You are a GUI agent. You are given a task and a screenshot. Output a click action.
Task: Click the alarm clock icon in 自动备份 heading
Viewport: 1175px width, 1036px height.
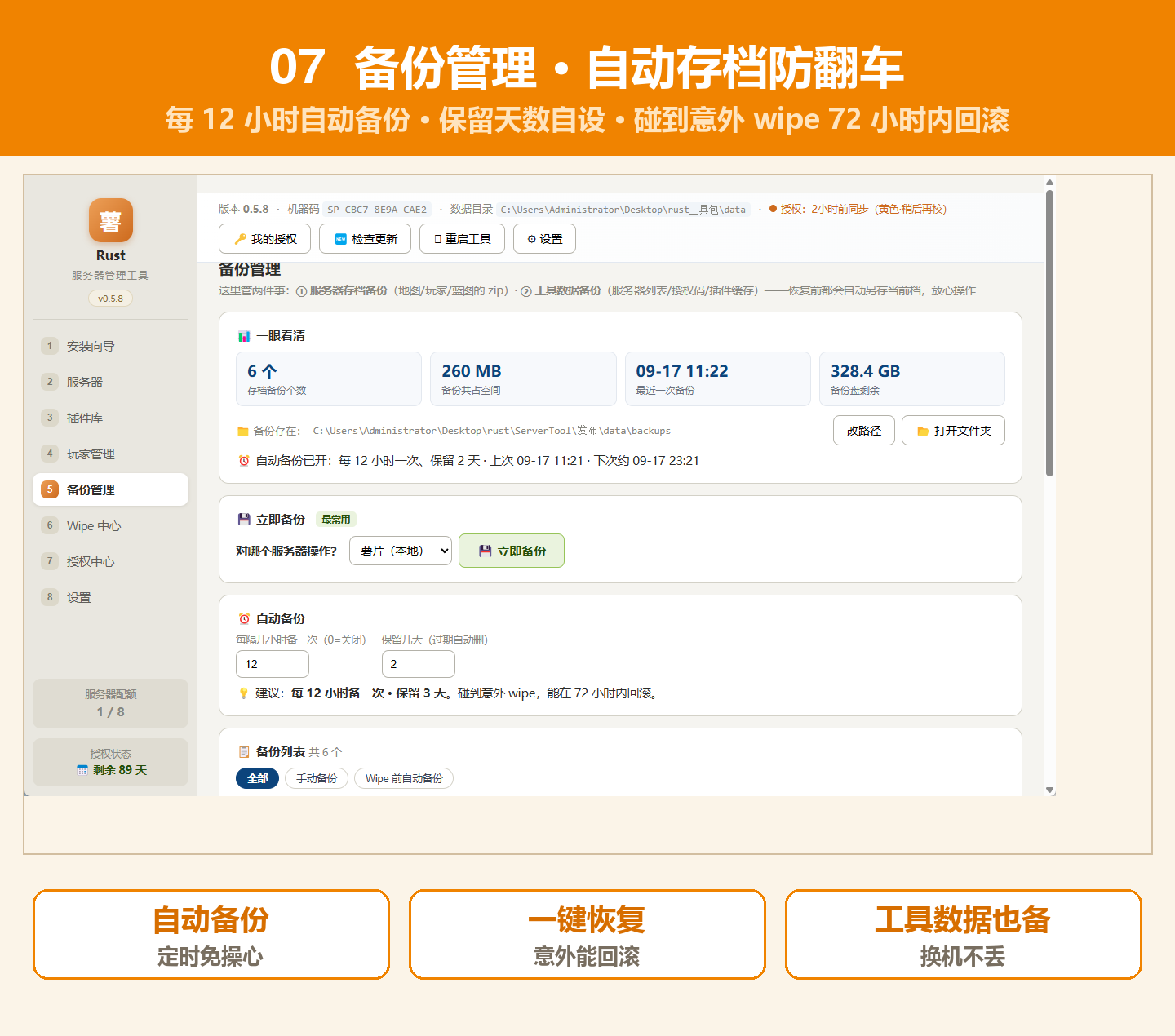(x=244, y=619)
